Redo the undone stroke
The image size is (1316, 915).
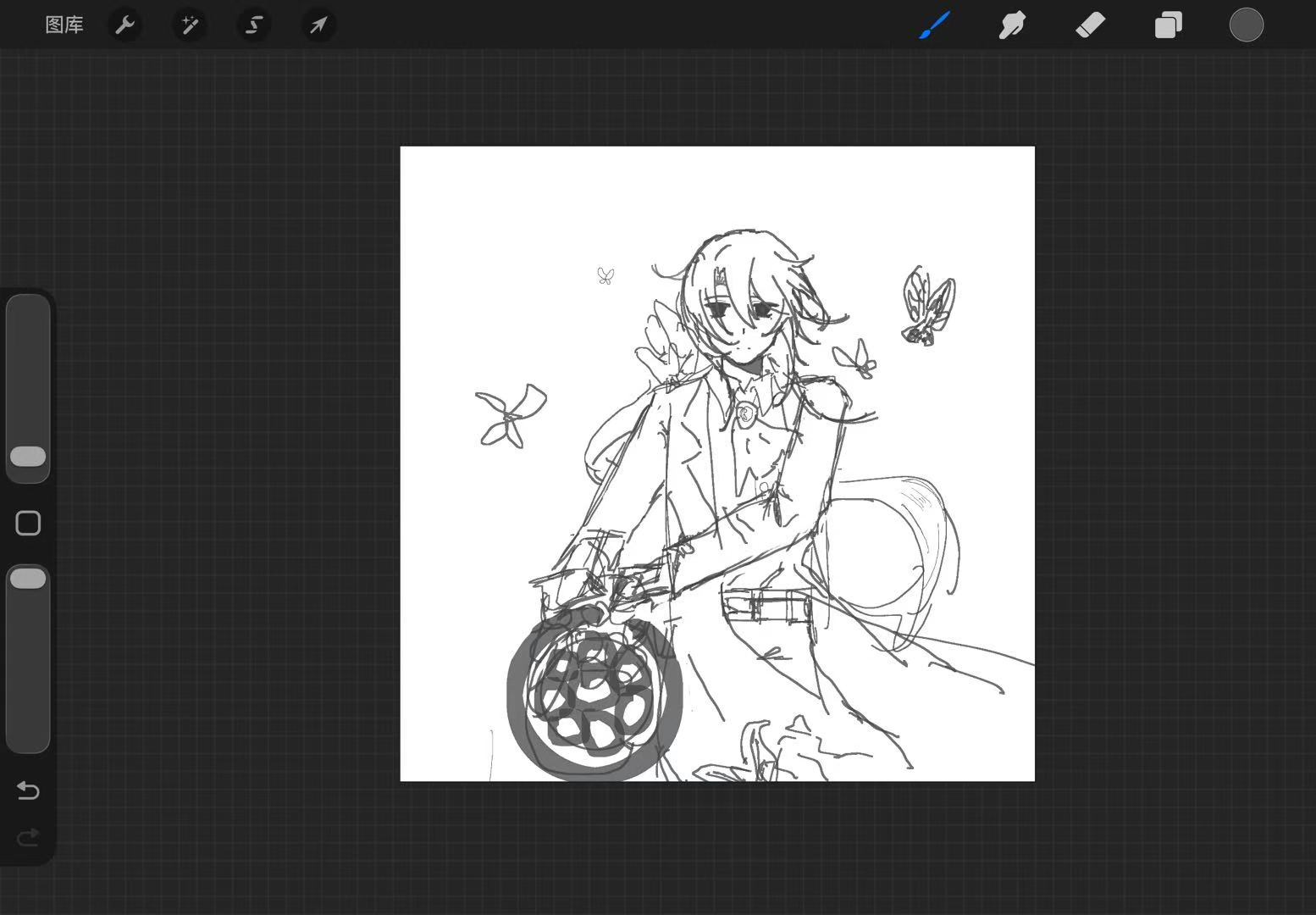tap(28, 838)
